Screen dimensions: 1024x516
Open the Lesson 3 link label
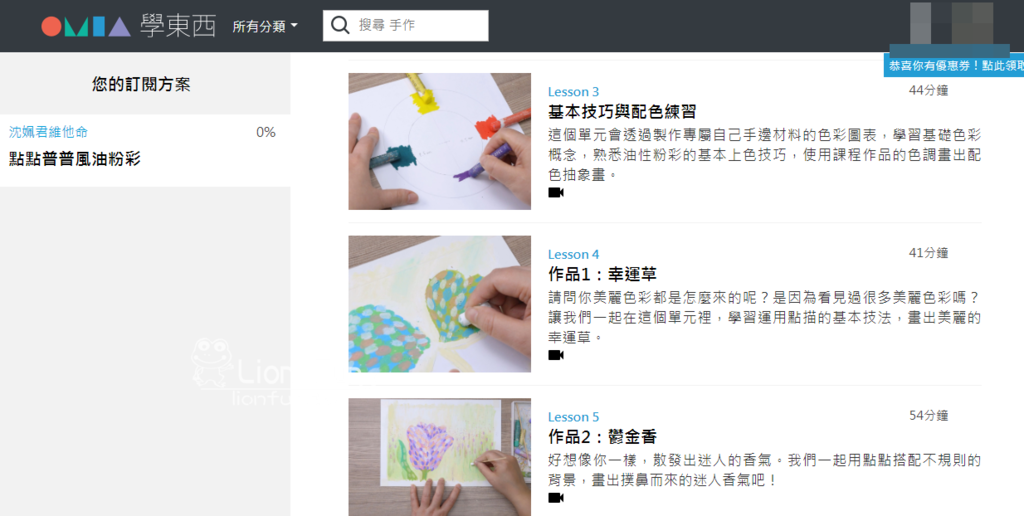573,91
